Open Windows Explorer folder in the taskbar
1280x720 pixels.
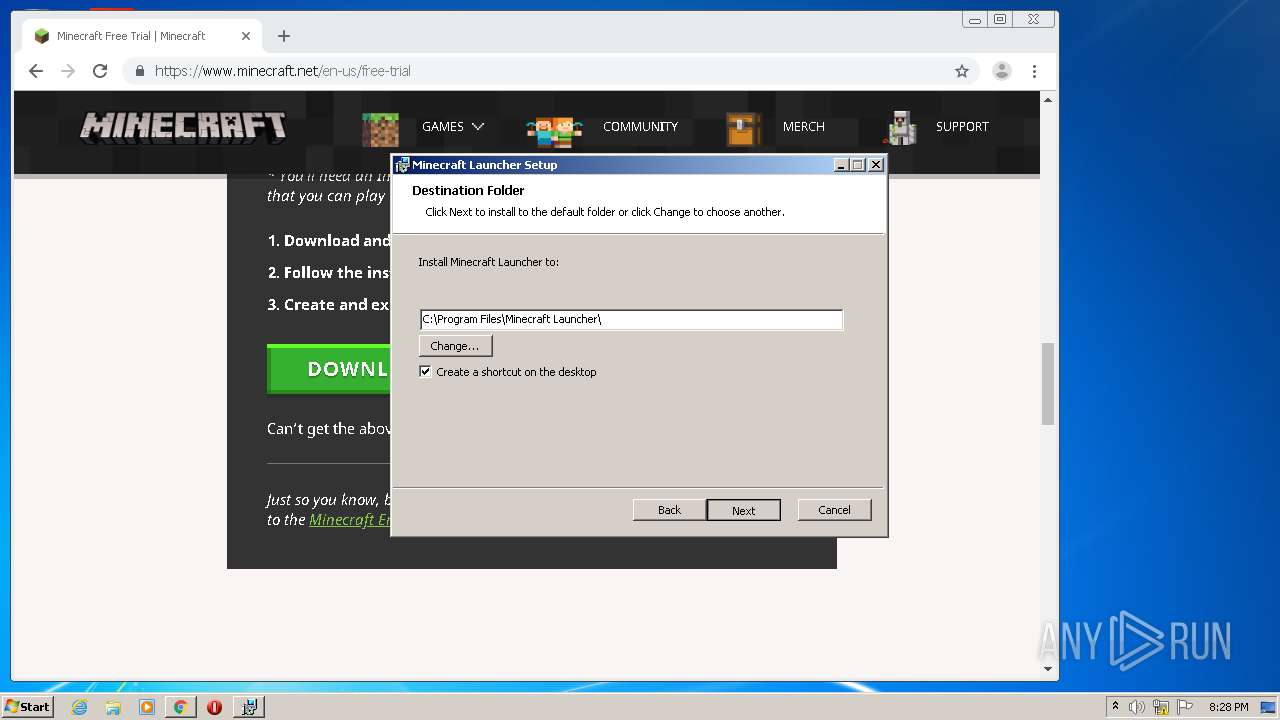pos(113,707)
